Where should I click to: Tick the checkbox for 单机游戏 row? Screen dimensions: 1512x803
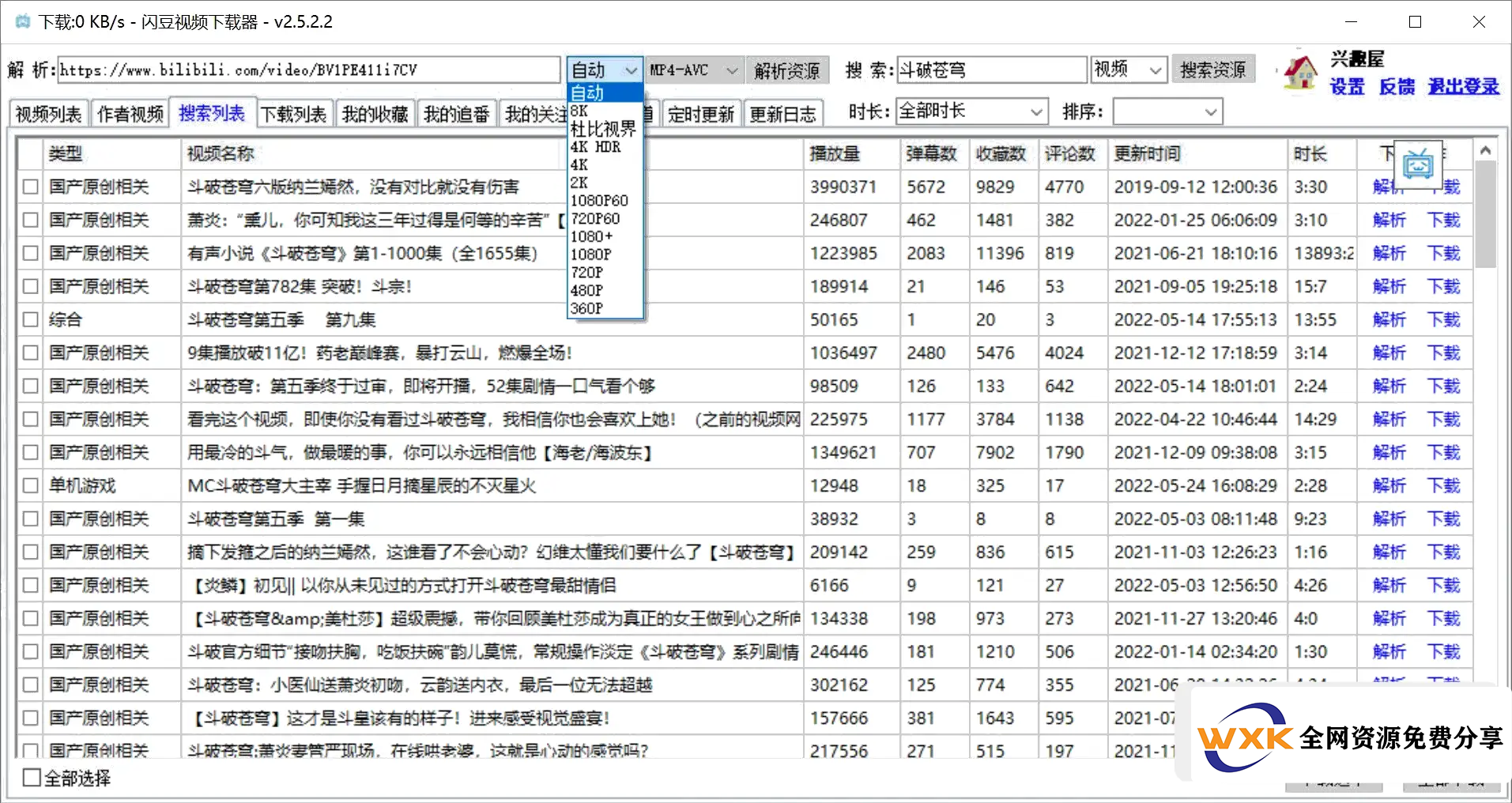click(30, 485)
